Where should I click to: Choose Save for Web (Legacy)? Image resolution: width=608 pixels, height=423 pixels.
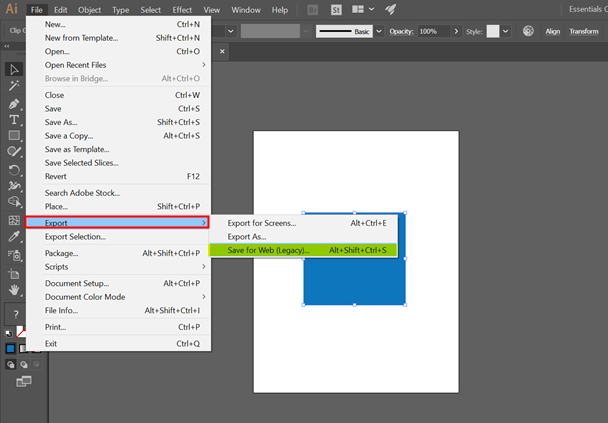point(303,250)
